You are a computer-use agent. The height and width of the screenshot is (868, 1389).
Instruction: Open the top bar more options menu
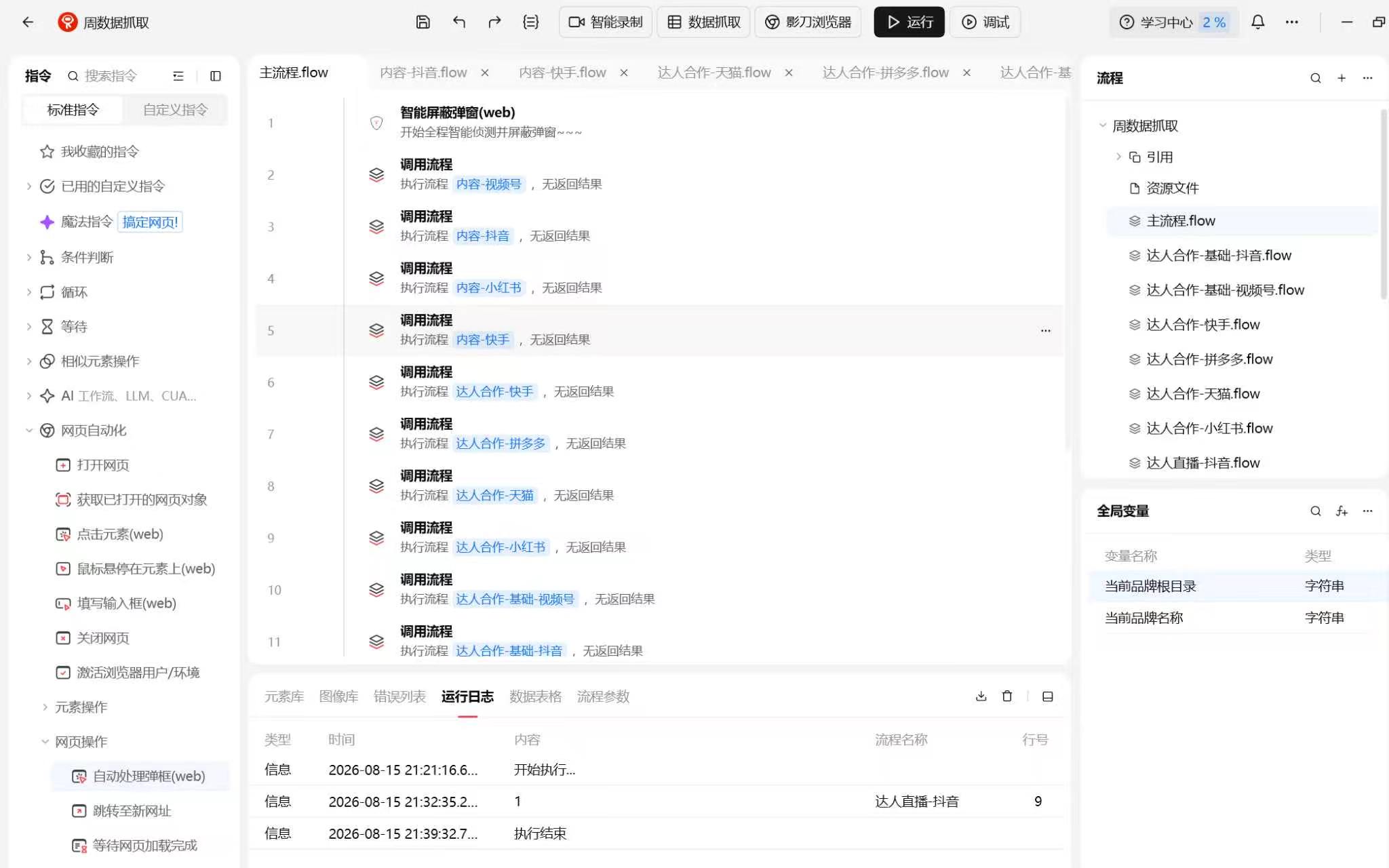tap(1292, 22)
